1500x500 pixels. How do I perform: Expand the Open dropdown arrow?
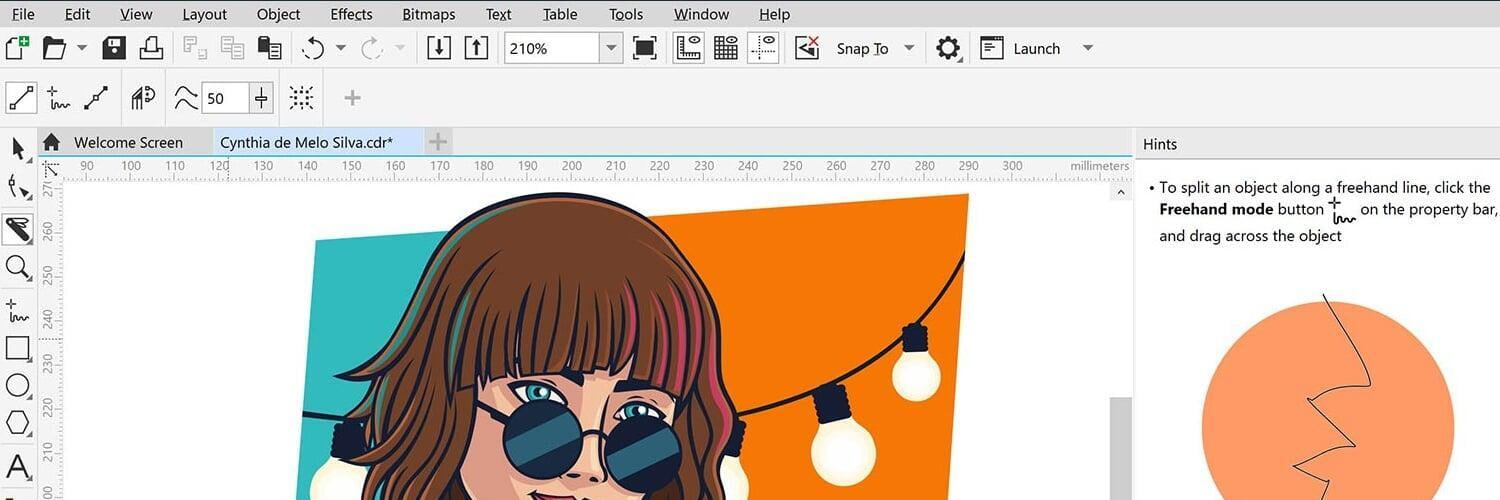[x=82, y=48]
